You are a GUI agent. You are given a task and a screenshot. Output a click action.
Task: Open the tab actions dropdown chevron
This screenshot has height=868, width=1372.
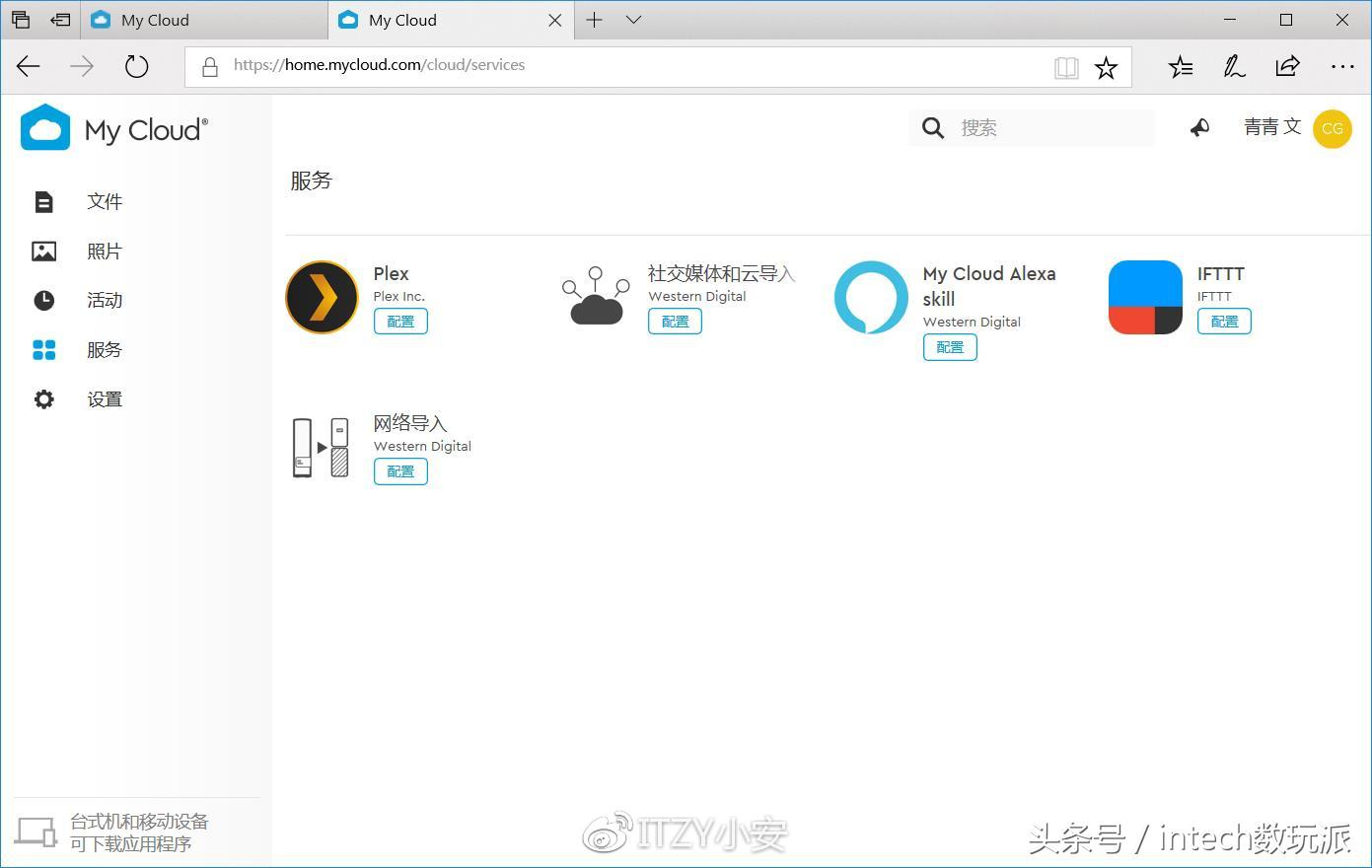[633, 20]
